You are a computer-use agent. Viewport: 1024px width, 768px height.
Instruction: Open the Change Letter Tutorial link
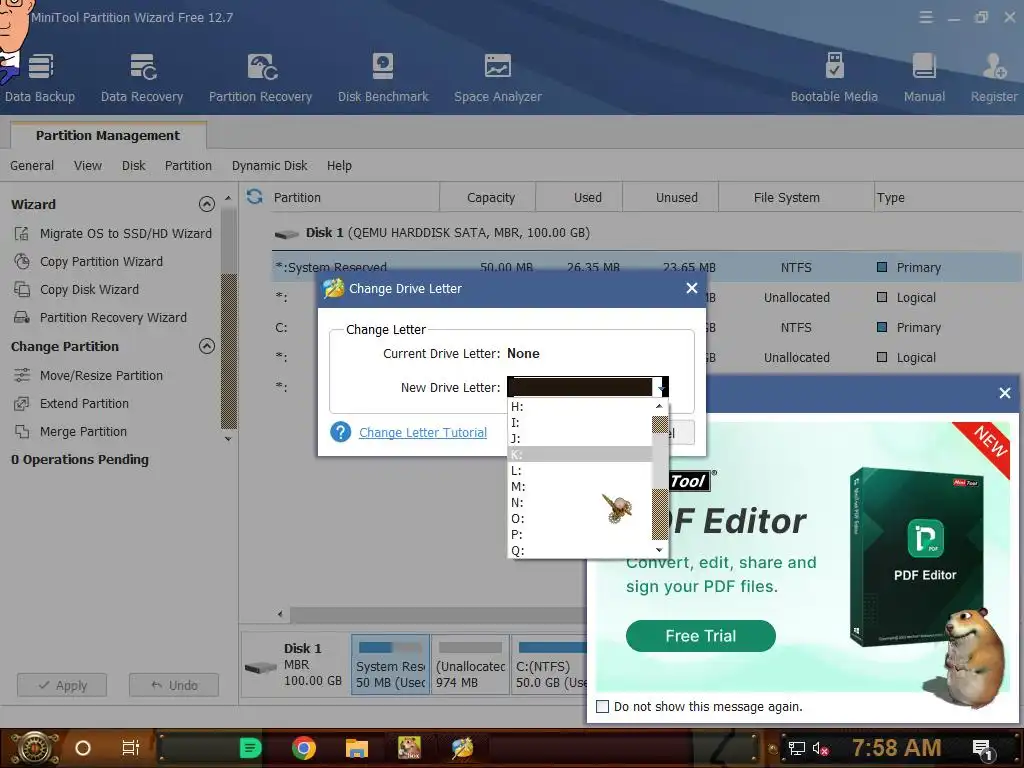[423, 432]
